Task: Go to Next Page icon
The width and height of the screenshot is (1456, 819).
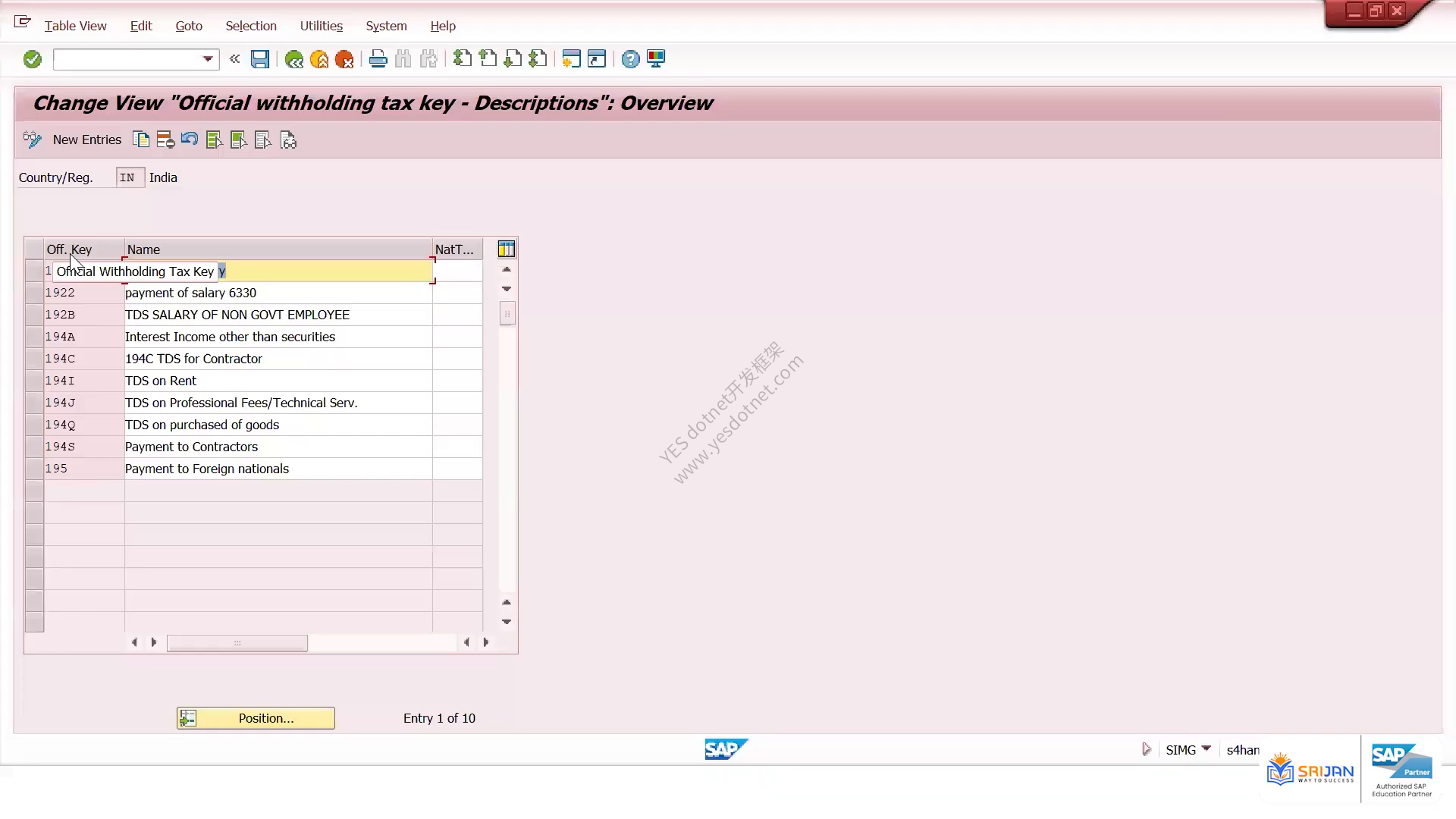Action: click(513, 59)
